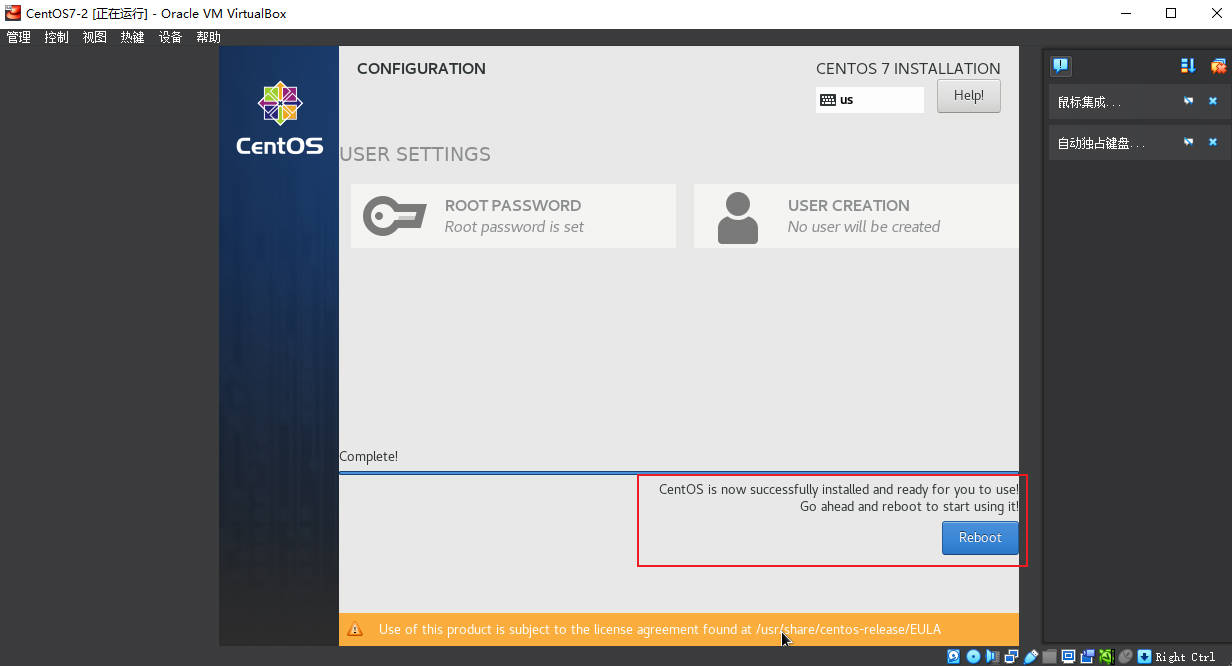This screenshot has height=666, width=1232.
Task: Click the USB devices status icon
Action: click(x=1031, y=656)
